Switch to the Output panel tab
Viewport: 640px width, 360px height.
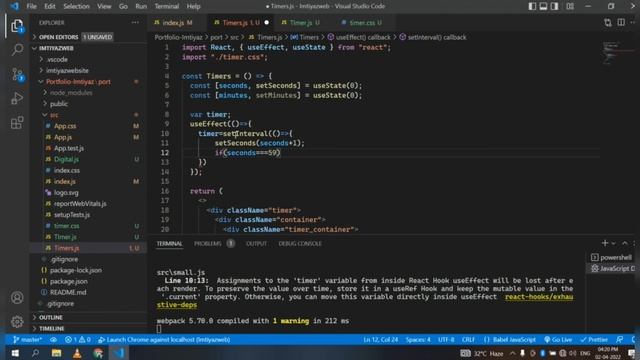pos(256,243)
